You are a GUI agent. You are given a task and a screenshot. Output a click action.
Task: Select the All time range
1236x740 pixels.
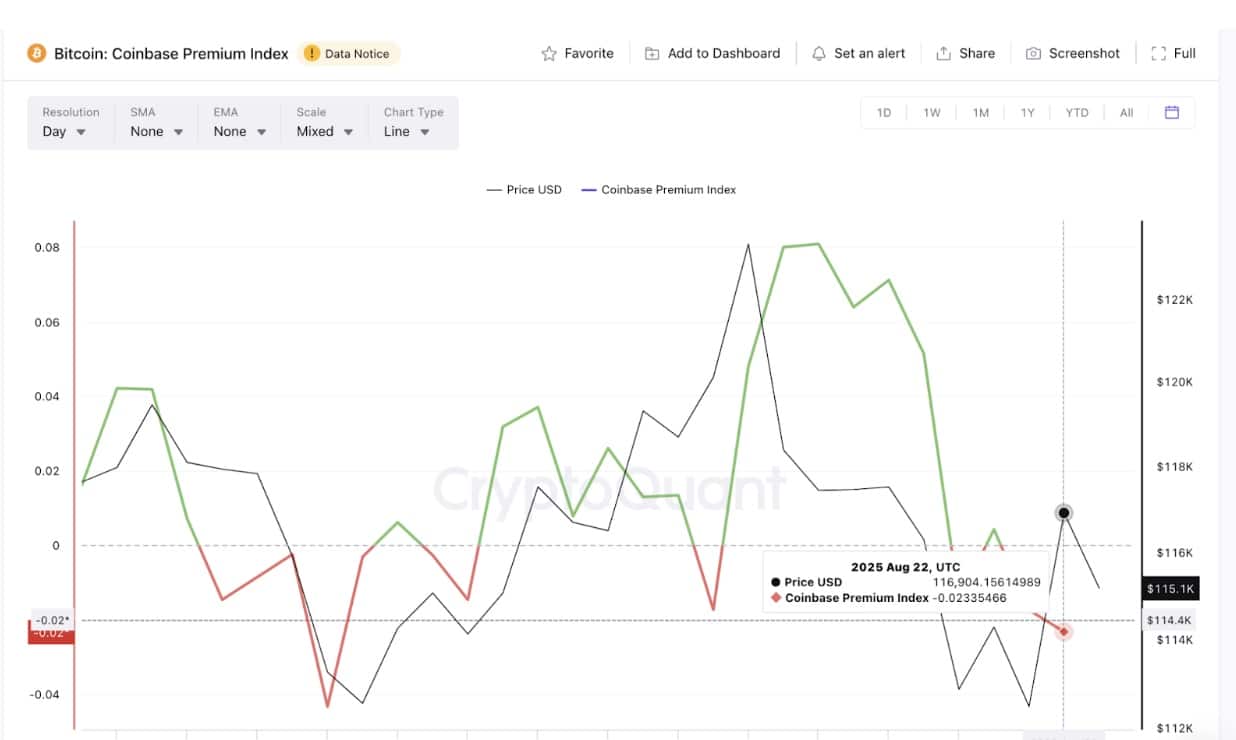tap(1126, 113)
